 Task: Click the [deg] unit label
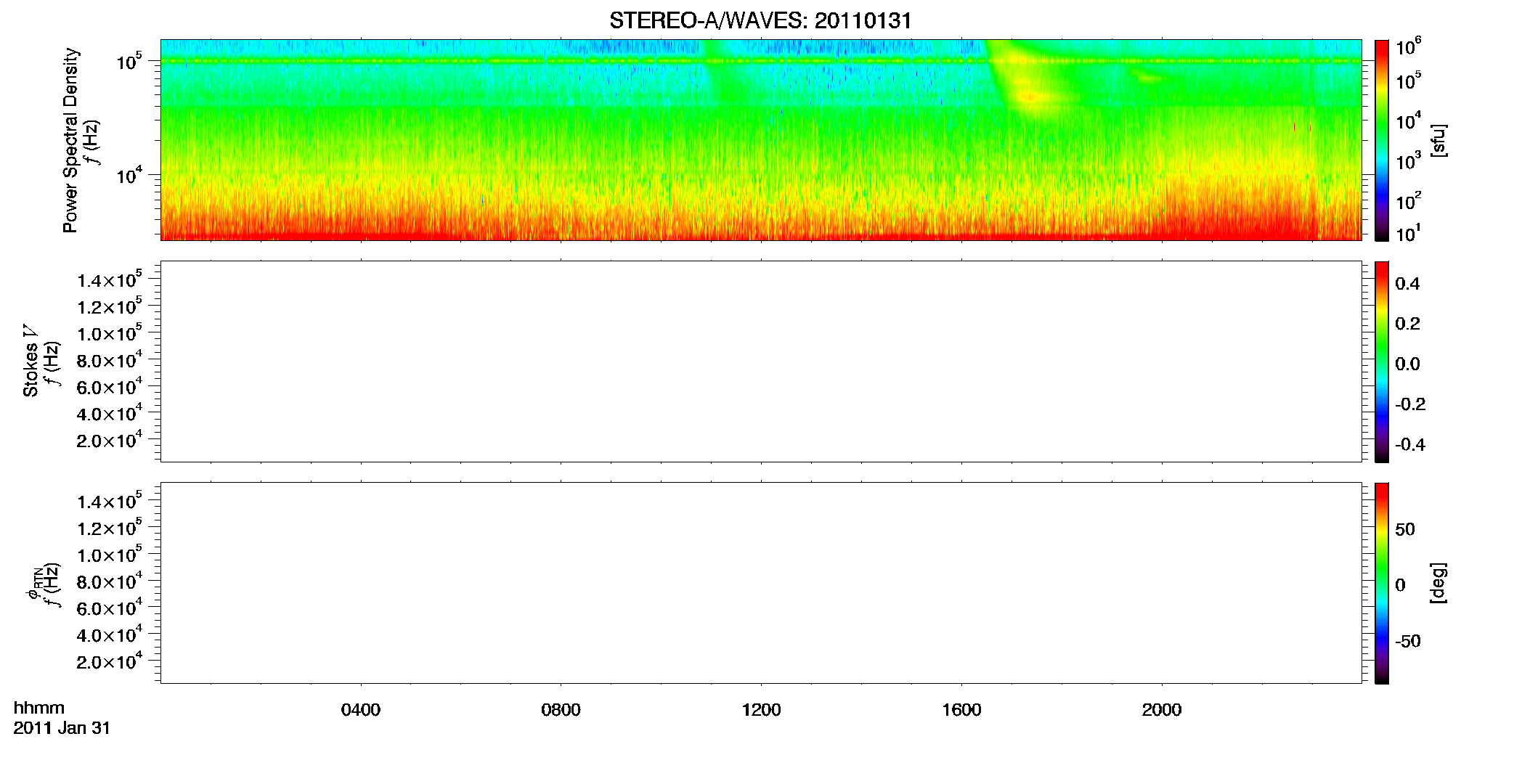point(1438,583)
